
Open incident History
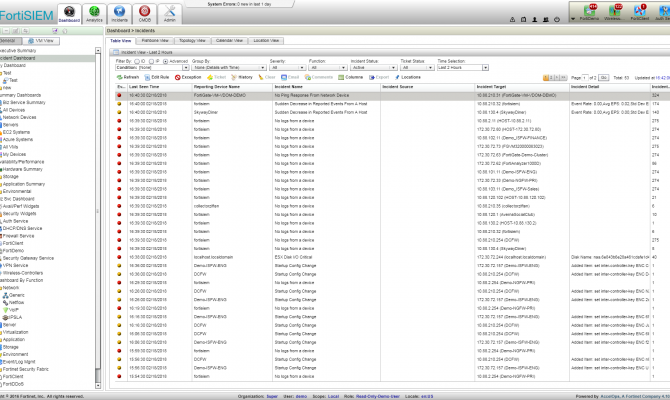242,76
